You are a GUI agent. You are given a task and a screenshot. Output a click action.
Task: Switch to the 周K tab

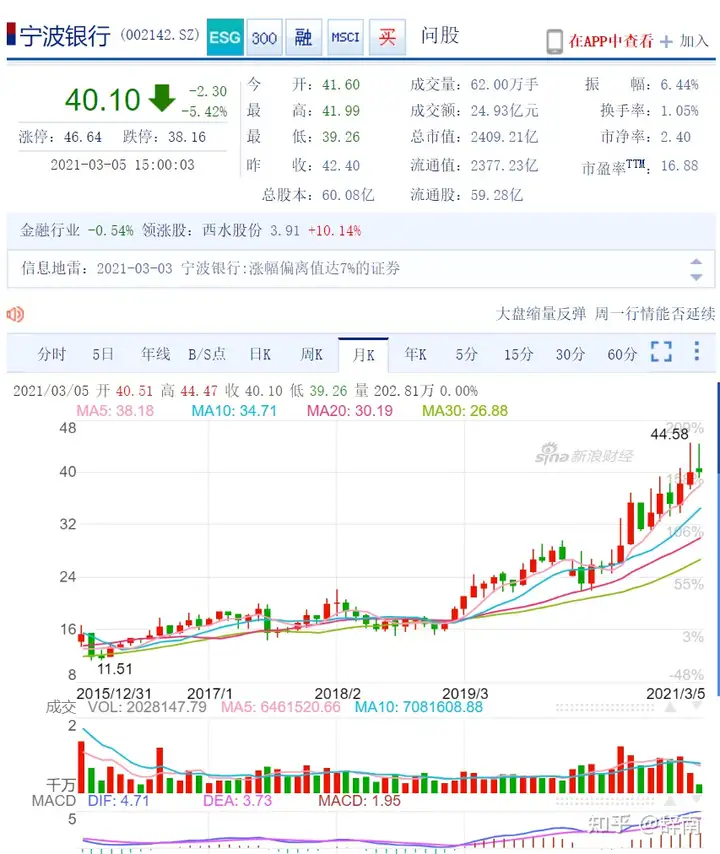click(312, 355)
